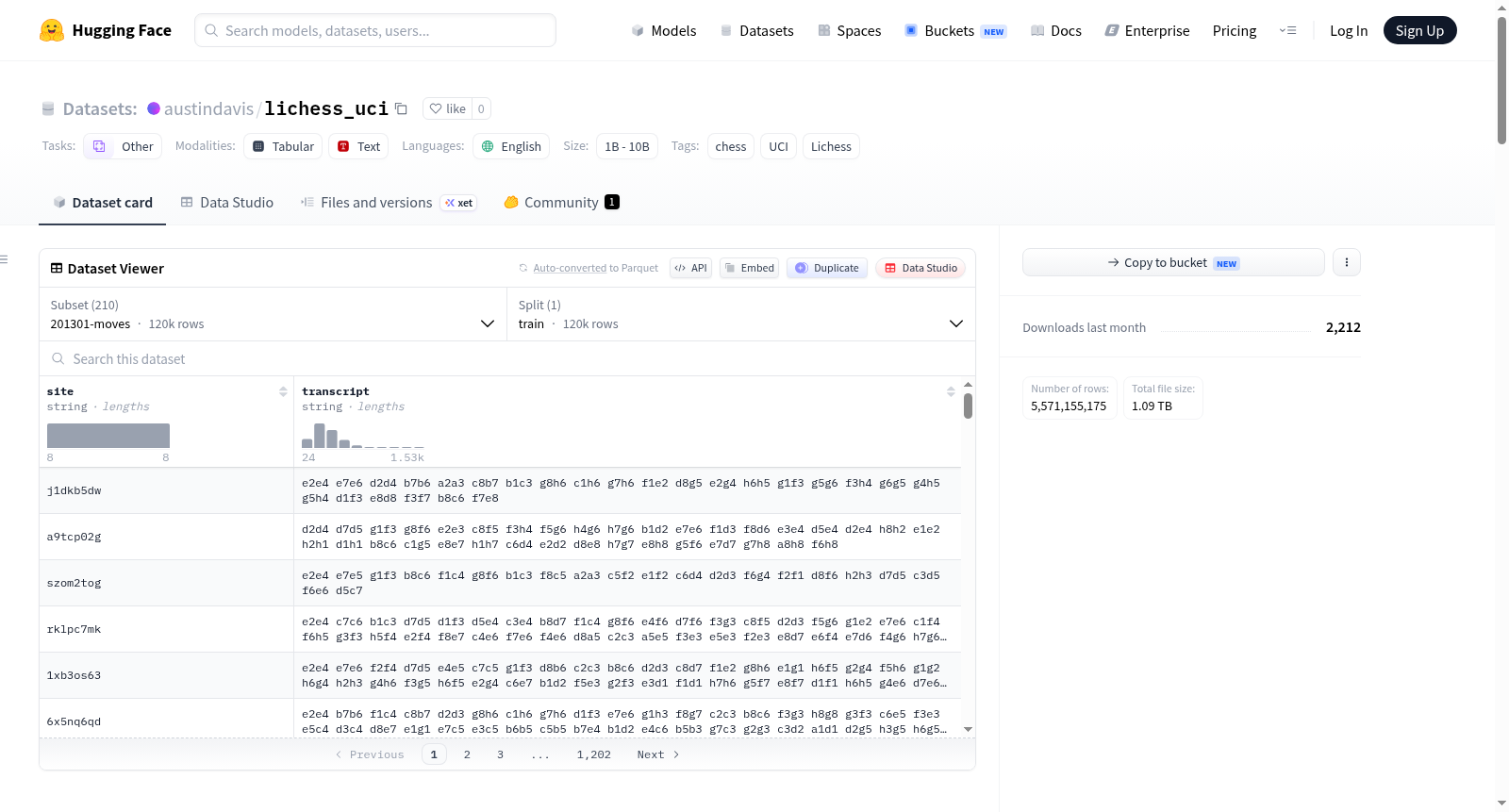Open the more navigation menu icon

pyautogui.click(x=1287, y=30)
